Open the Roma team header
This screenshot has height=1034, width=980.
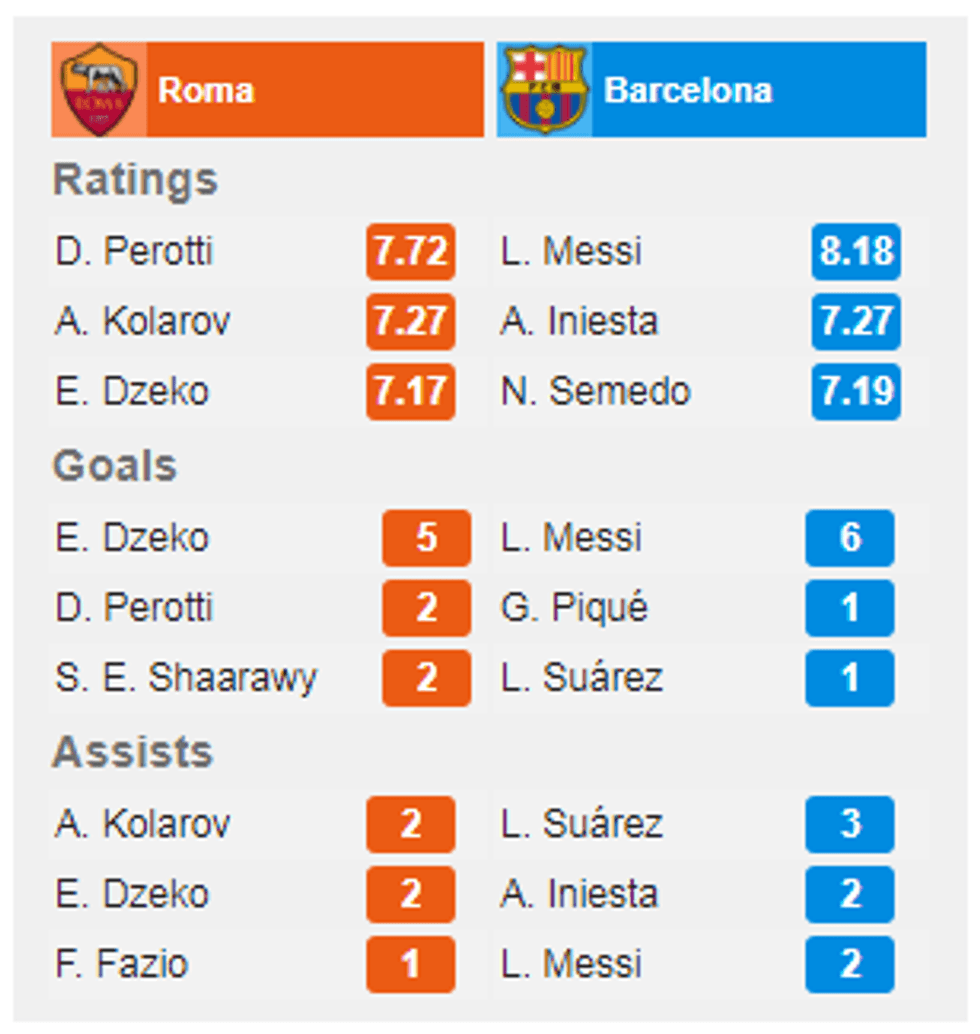(x=268, y=90)
